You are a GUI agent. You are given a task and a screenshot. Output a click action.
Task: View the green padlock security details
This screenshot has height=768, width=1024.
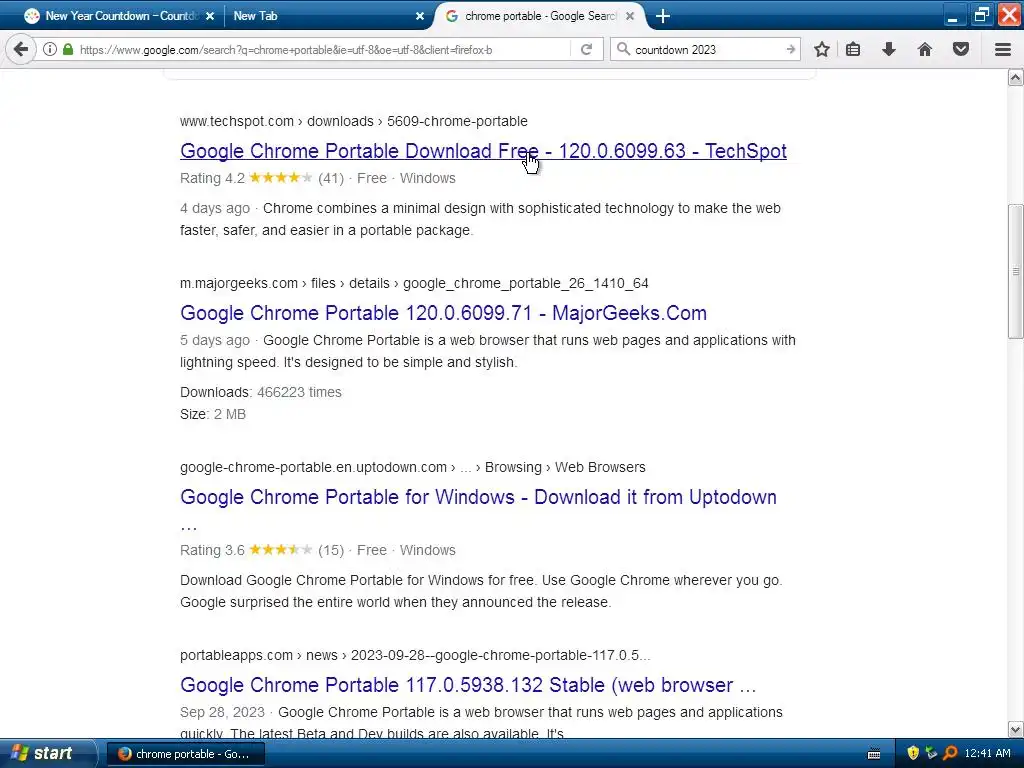(68, 49)
